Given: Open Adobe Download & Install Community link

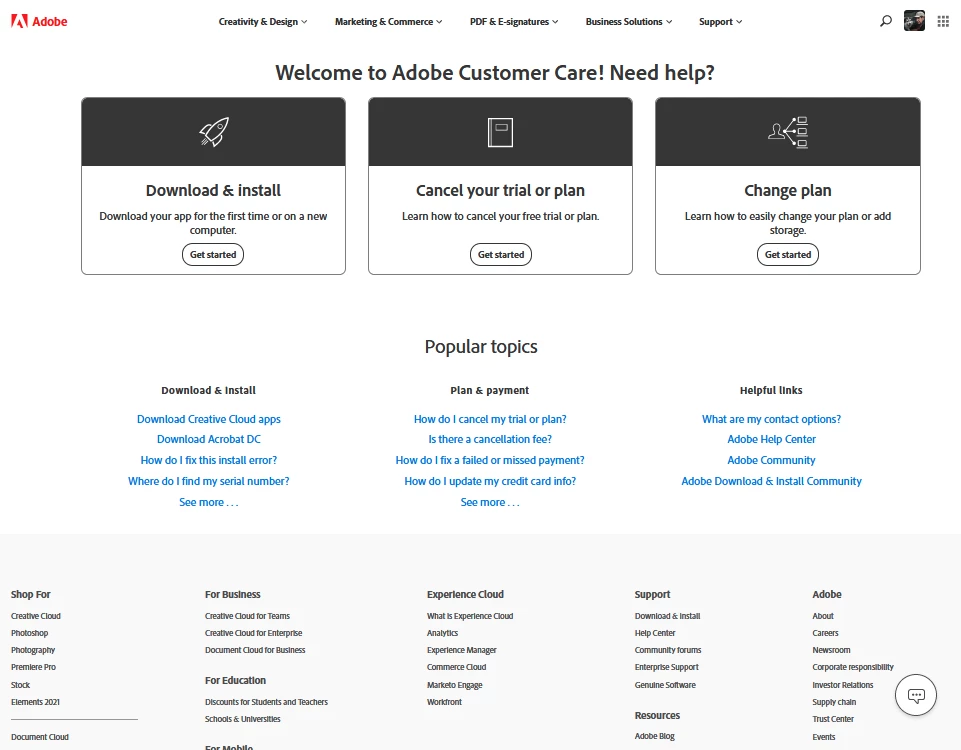Looking at the screenshot, I should pyautogui.click(x=771, y=481).
